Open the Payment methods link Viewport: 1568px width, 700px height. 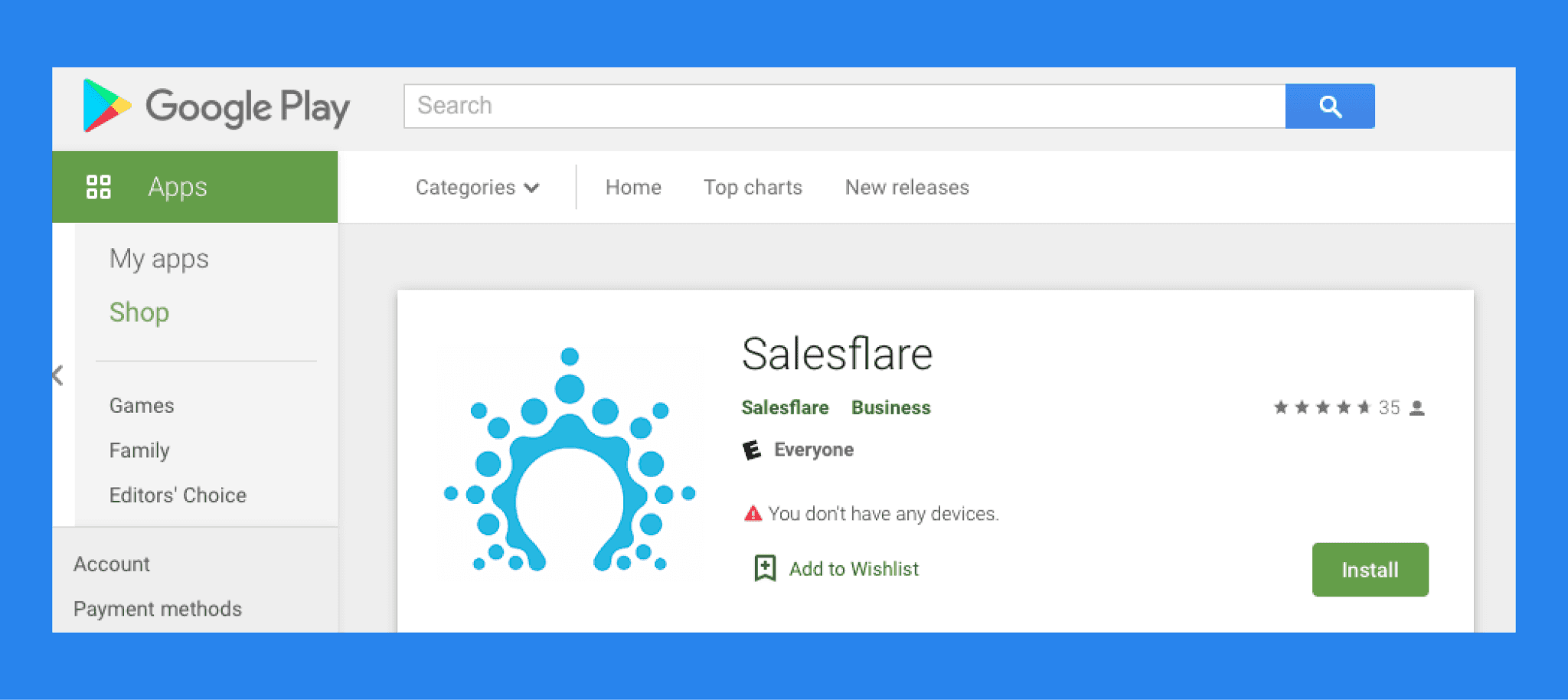(x=158, y=609)
